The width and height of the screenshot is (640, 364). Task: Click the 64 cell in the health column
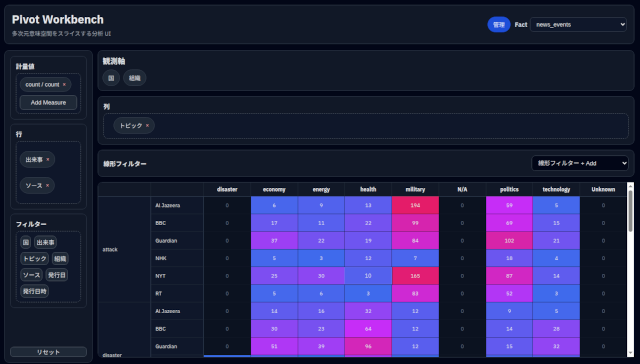click(x=368, y=329)
